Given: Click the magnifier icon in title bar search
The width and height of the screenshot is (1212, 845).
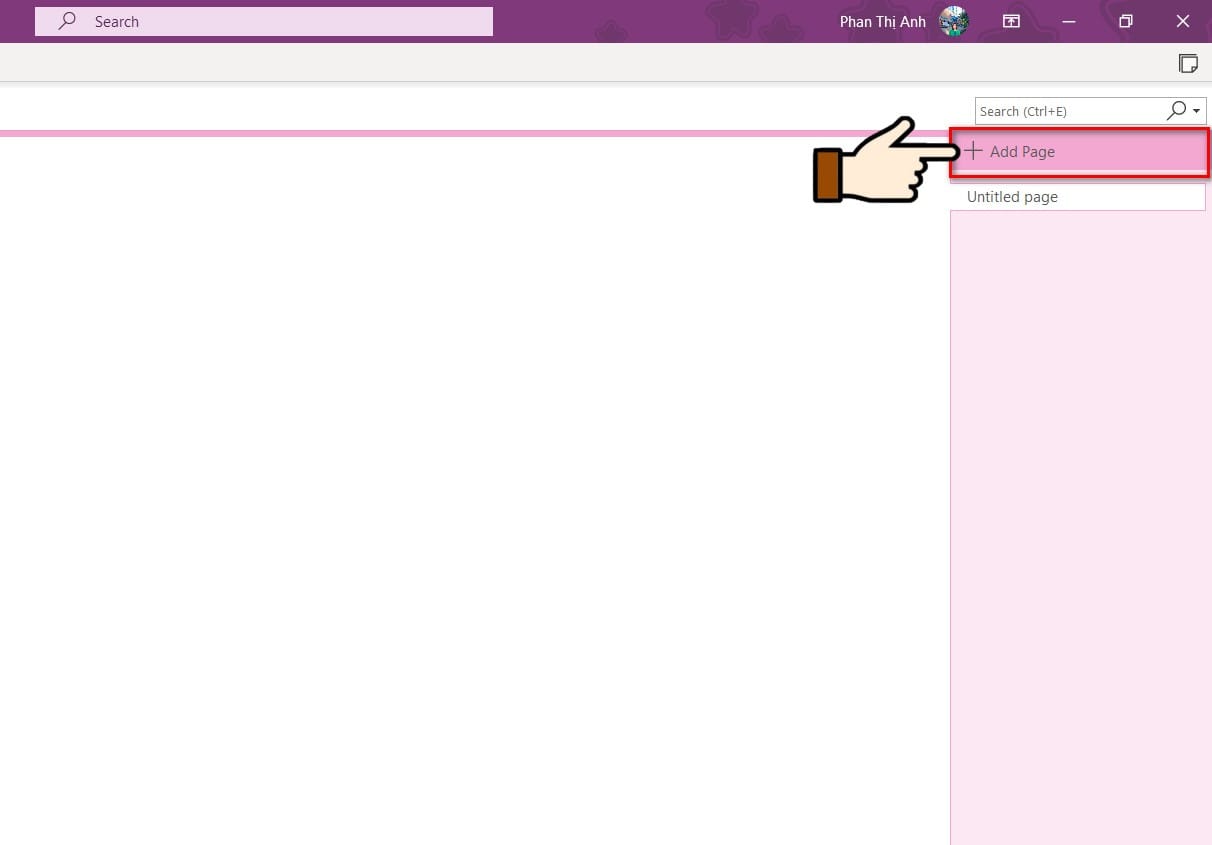Looking at the screenshot, I should pos(68,21).
